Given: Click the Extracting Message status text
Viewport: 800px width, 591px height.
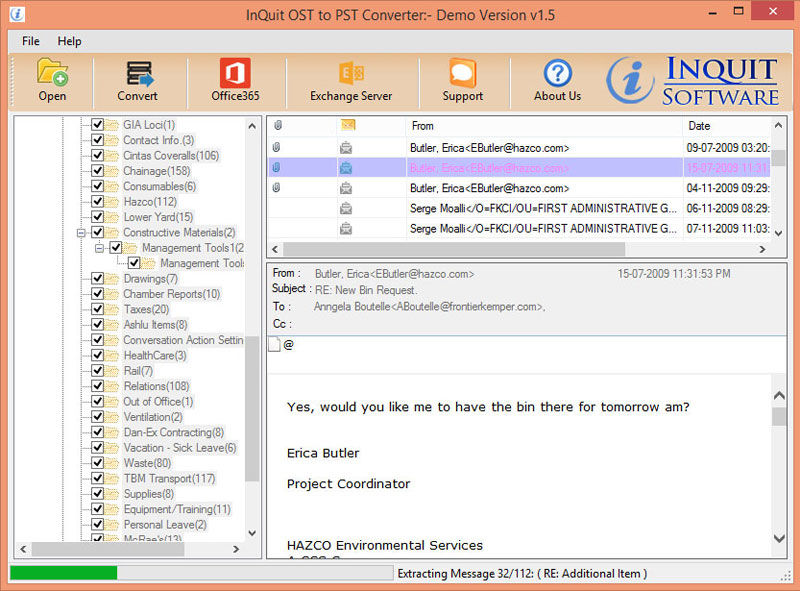Looking at the screenshot, I should [522, 573].
